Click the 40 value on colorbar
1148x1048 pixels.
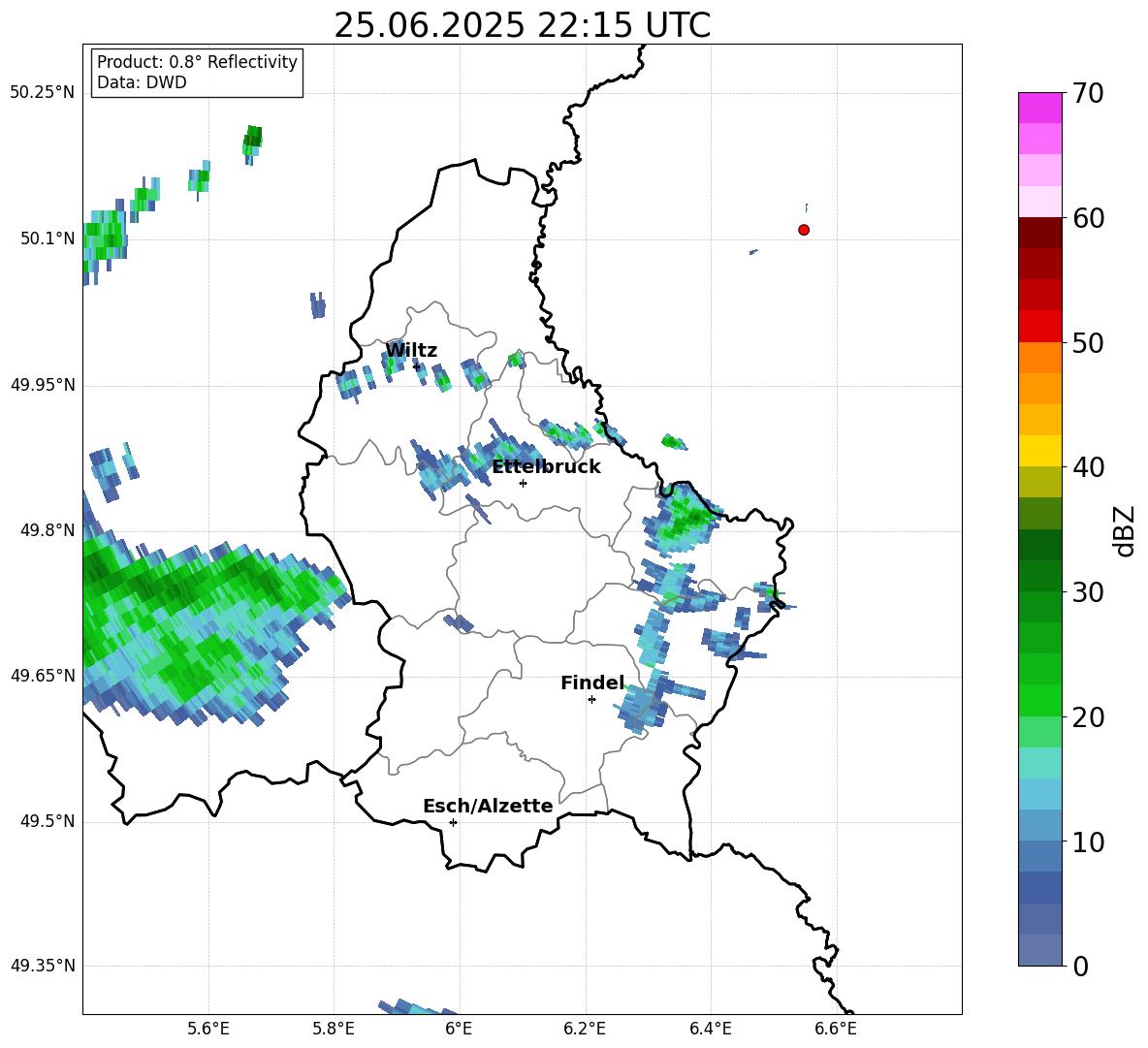point(1088,467)
